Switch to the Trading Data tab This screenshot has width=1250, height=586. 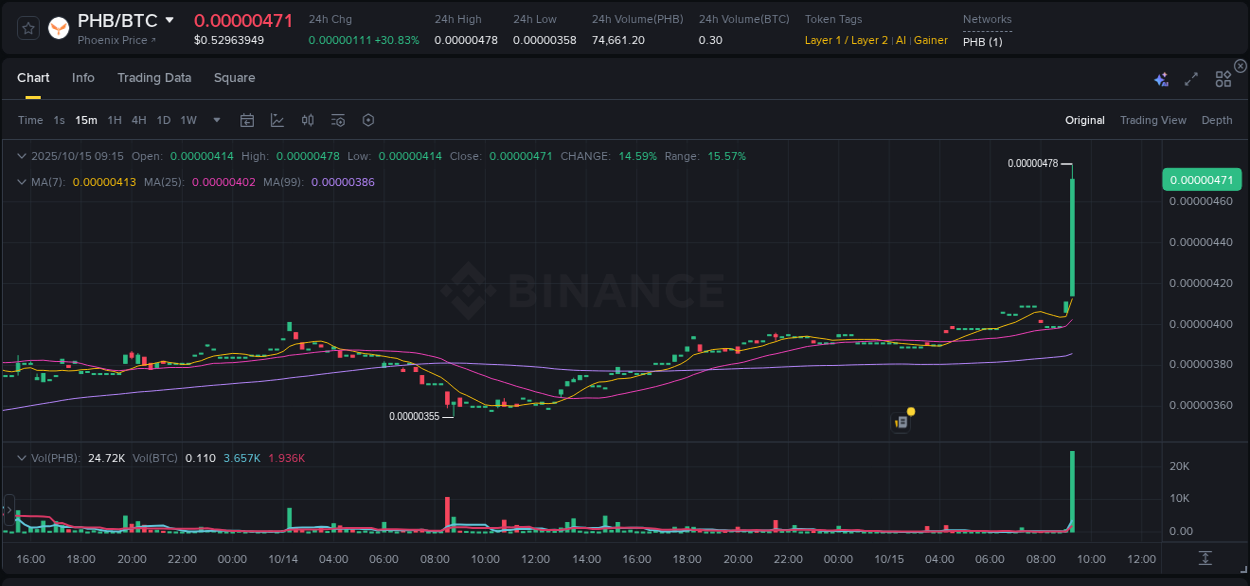point(154,77)
